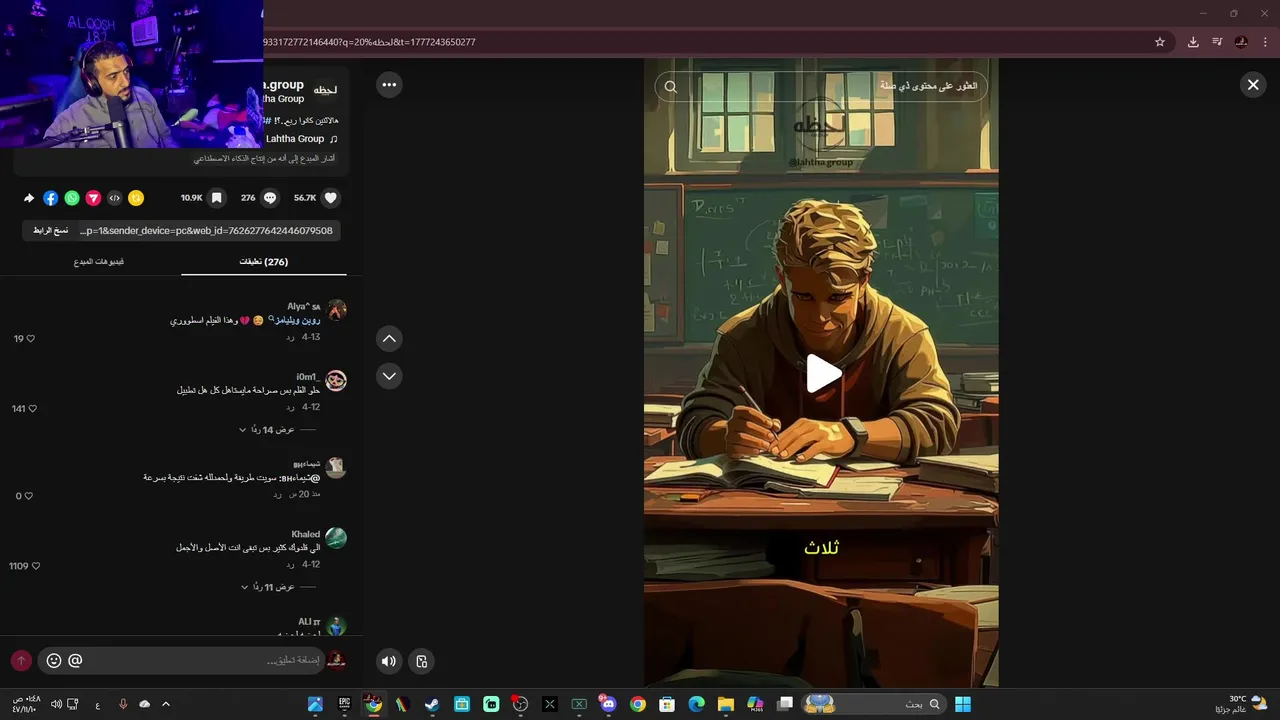Open more share options arrow
Screen dimensions: 1280x720
pyautogui.click(x=29, y=198)
